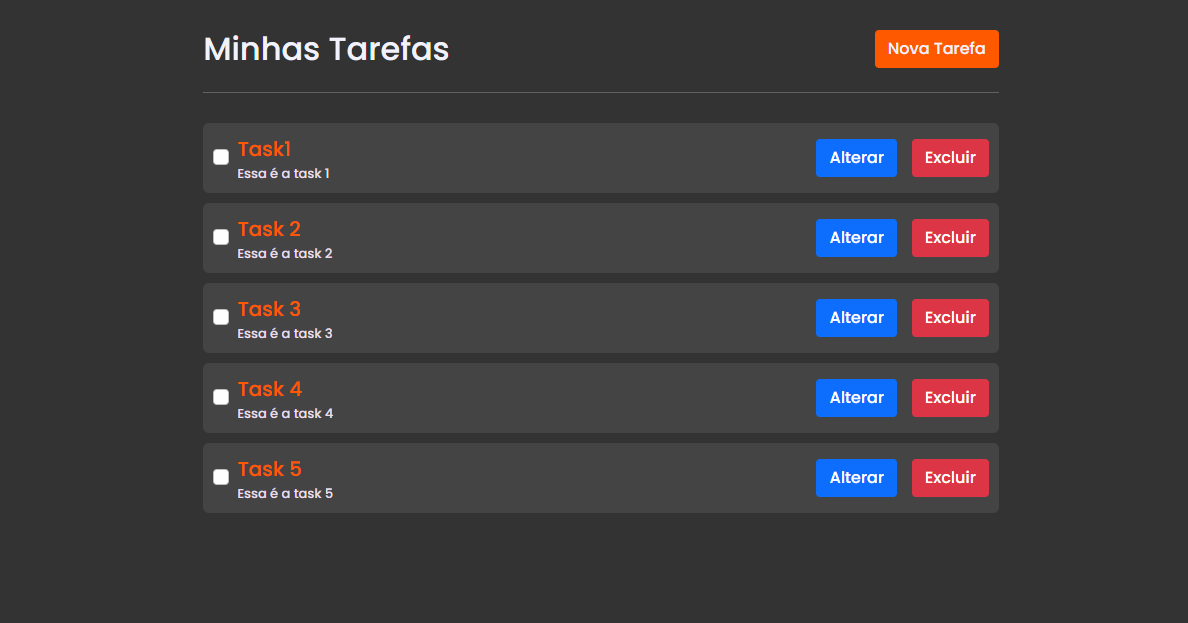This screenshot has width=1188, height=623.
Task: Hit Excluir on the Task 5 row
Action: coord(950,478)
